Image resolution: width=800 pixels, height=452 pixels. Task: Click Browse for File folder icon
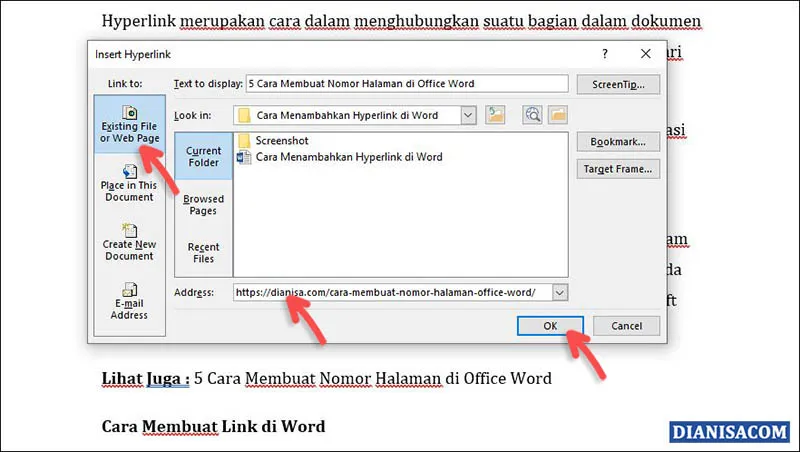[x=558, y=115]
